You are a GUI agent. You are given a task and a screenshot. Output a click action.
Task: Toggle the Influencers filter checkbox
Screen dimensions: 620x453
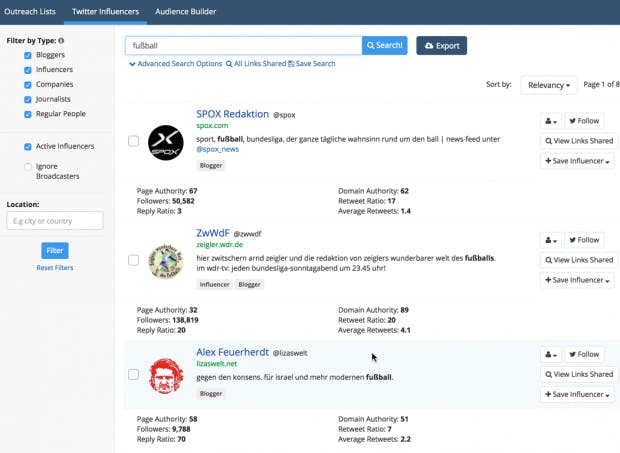(28, 70)
